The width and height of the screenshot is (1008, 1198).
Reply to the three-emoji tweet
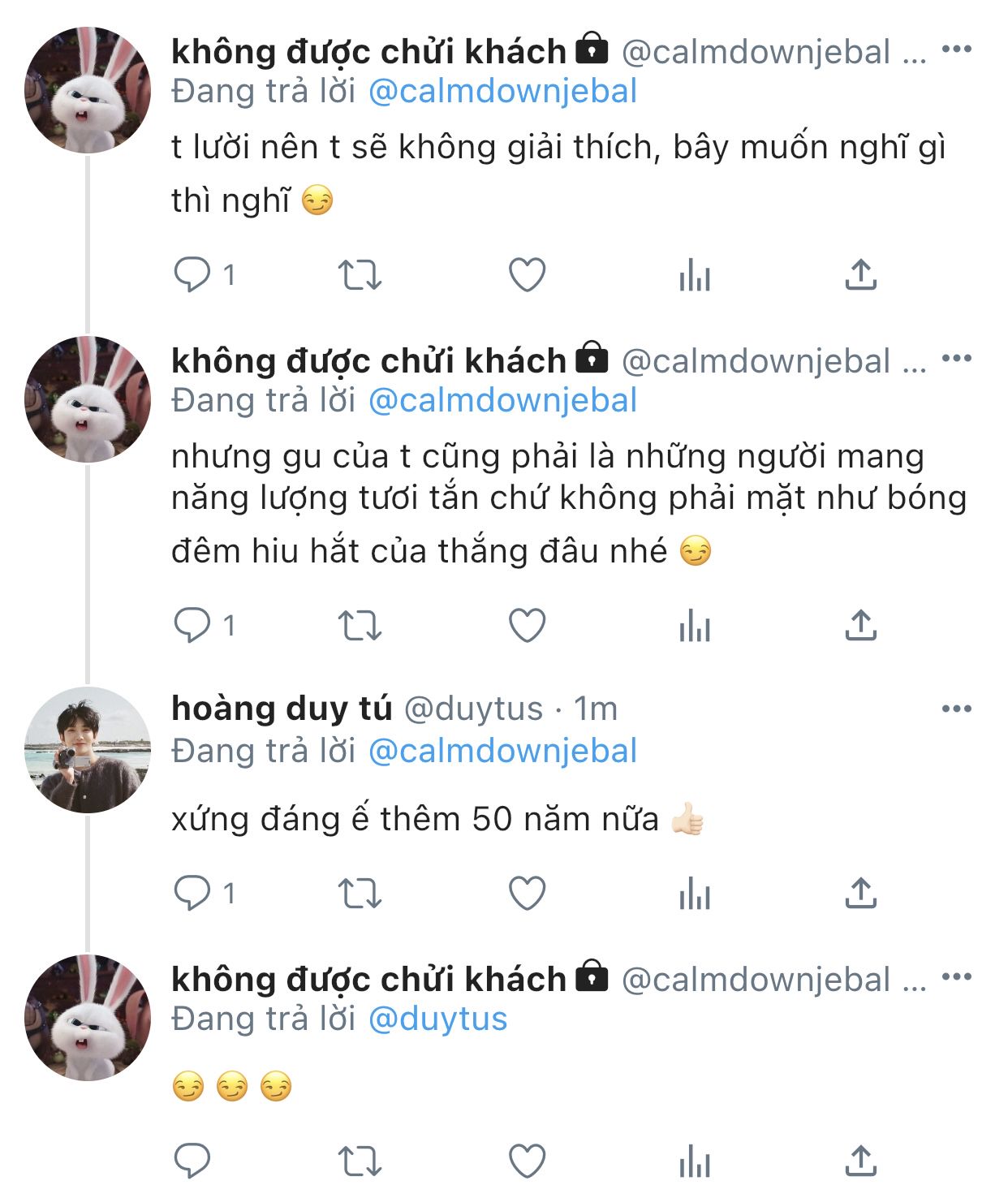(x=192, y=1161)
